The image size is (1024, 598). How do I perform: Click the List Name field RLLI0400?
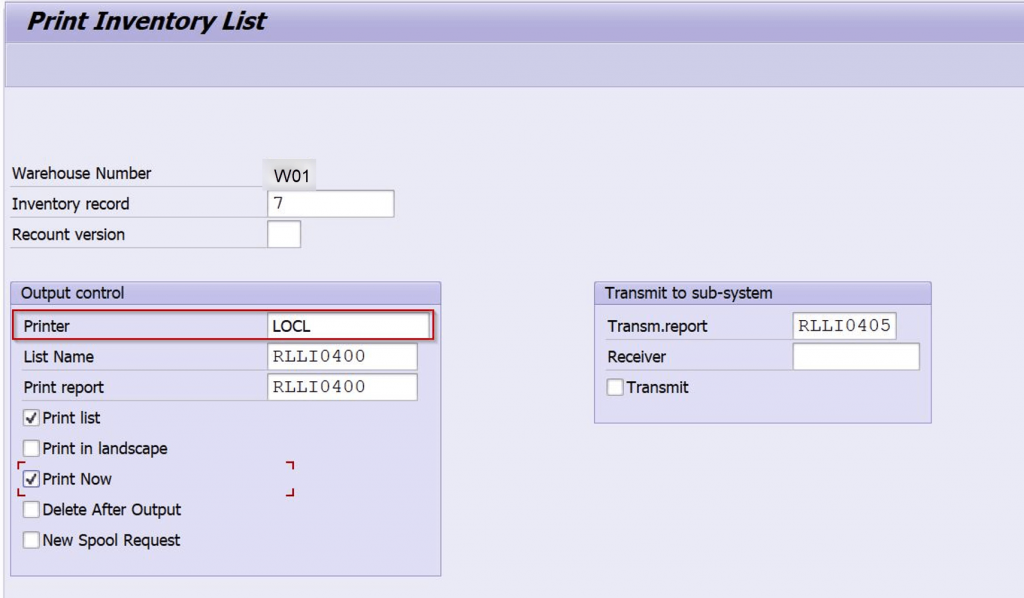pyautogui.click(x=342, y=356)
